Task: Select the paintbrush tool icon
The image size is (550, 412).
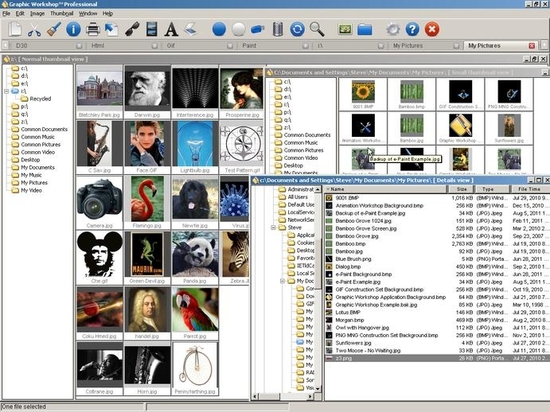Action: click(x=54, y=29)
